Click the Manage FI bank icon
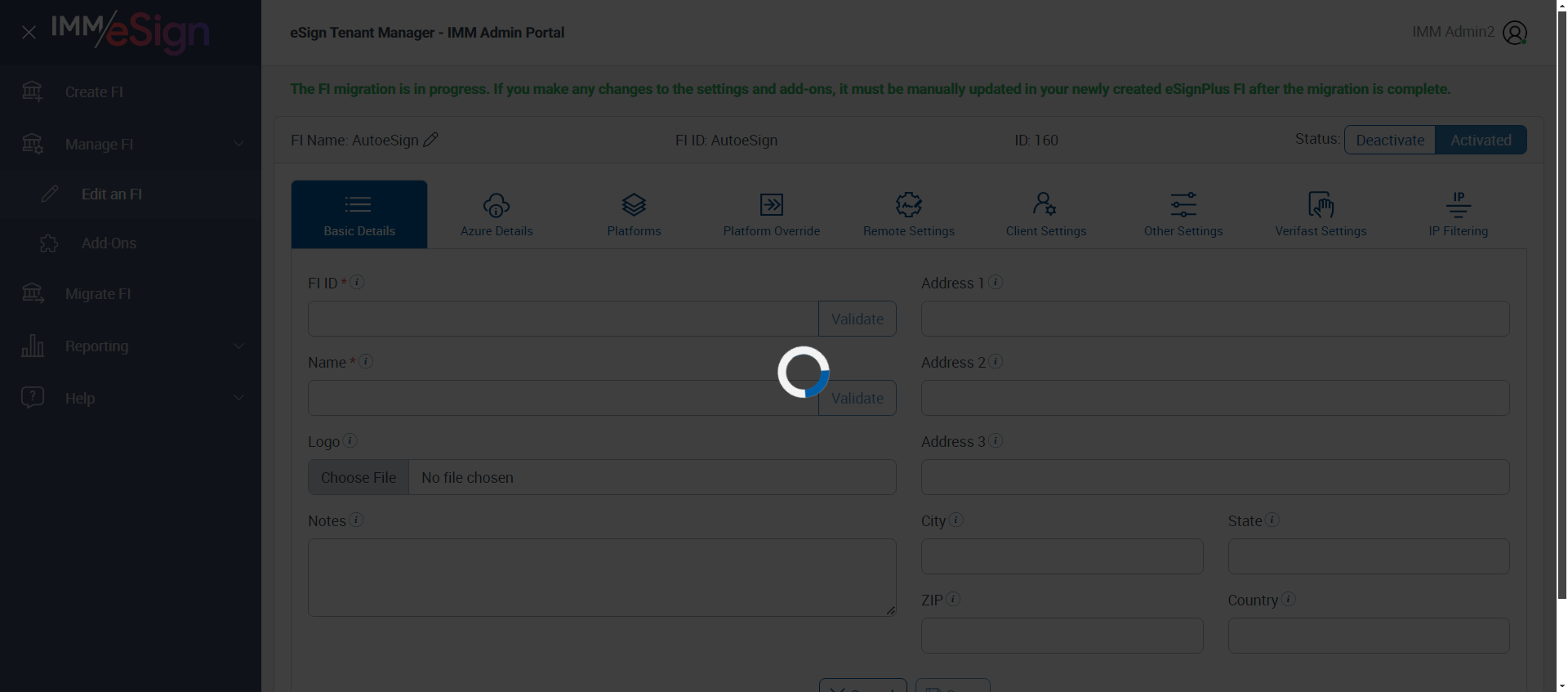The image size is (1568, 692). click(x=33, y=144)
